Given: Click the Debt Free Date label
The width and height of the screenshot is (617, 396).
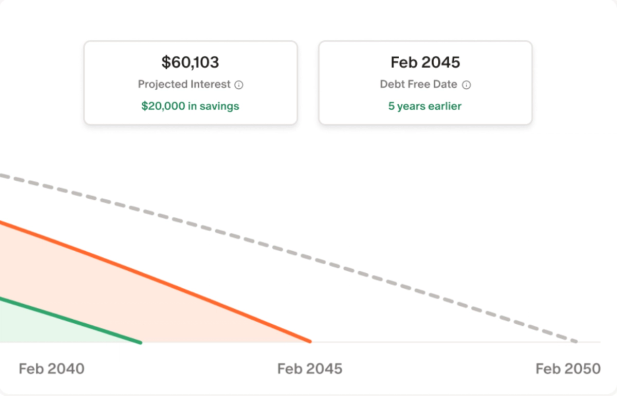Looking at the screenshot, I should coord(418,84).
